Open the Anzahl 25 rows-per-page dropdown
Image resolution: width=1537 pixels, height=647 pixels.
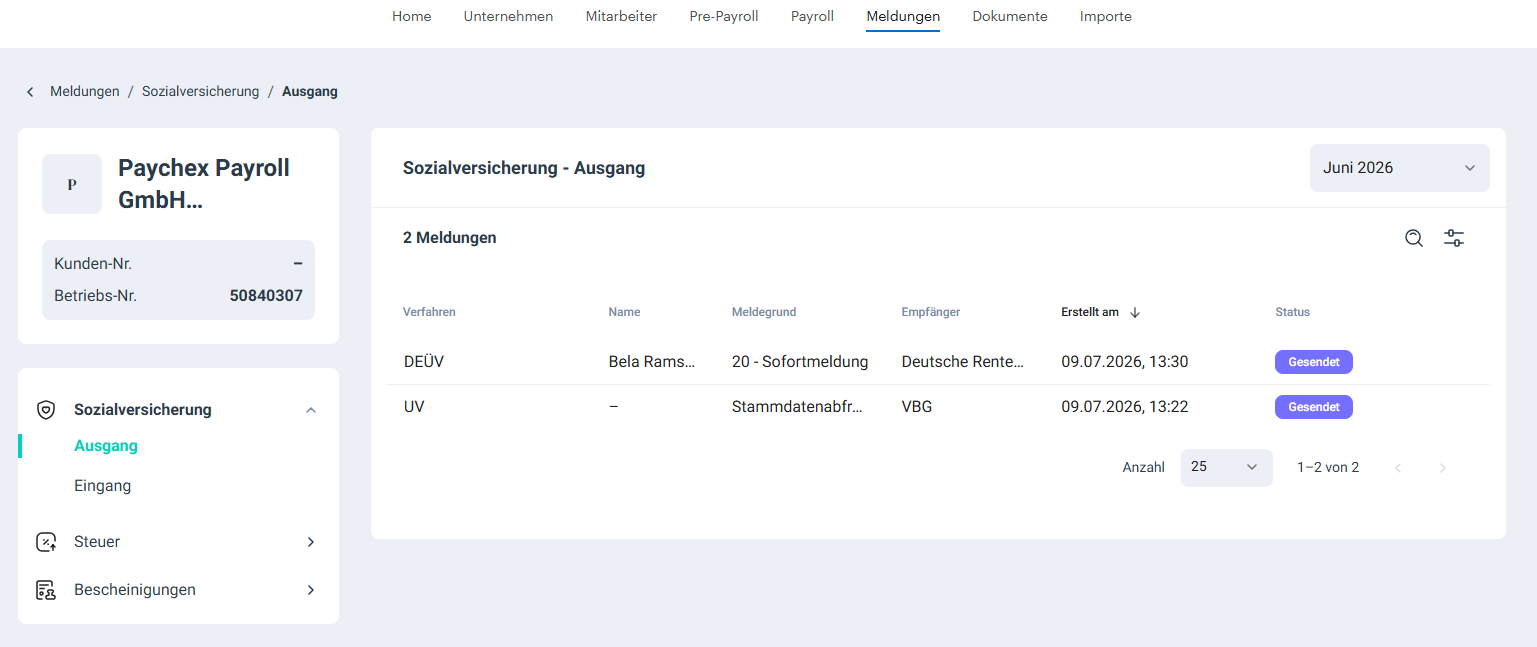point(1227,467)
